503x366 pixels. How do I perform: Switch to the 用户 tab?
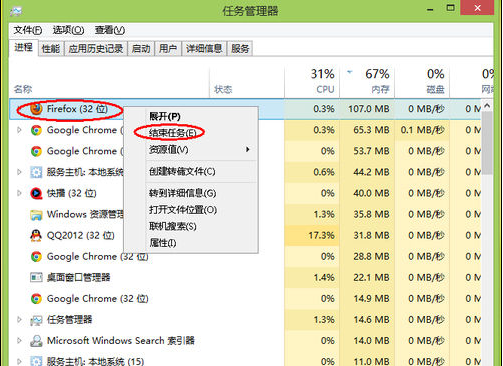tap(168, 49)
